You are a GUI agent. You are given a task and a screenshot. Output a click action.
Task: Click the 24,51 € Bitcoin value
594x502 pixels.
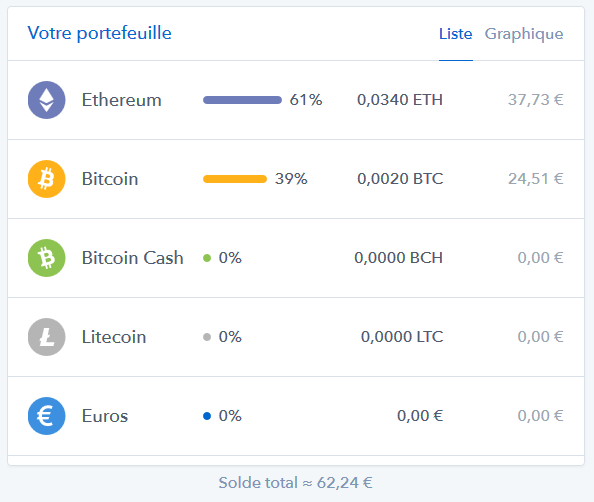(536, 179)
